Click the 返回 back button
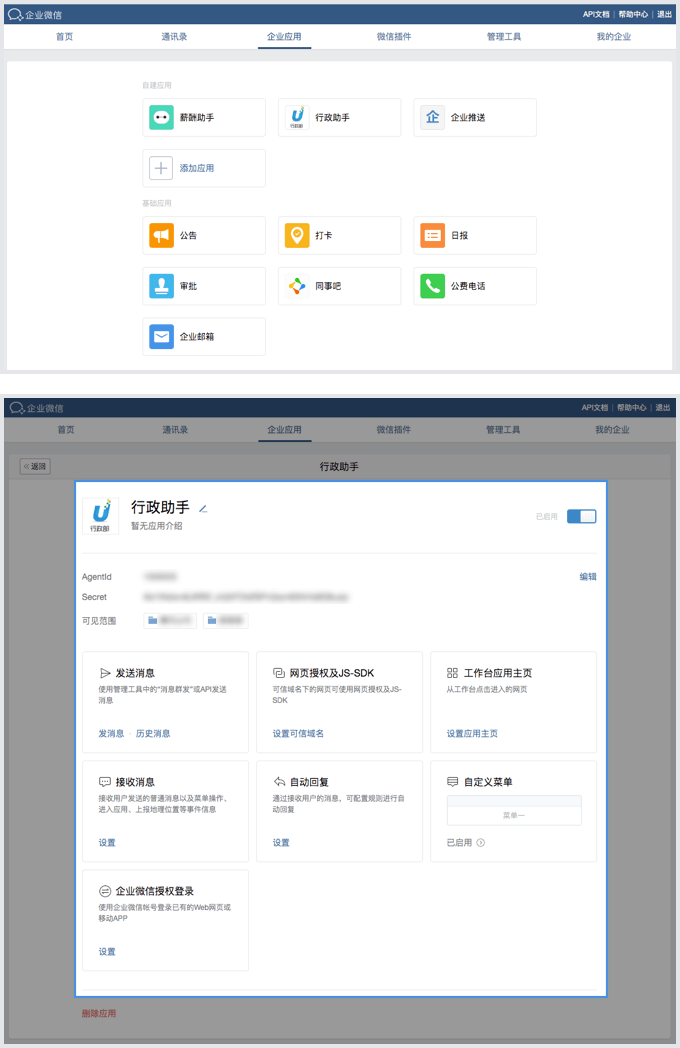Image resolution: width=680 pixels, height=1048 pixels. point(35,467)
